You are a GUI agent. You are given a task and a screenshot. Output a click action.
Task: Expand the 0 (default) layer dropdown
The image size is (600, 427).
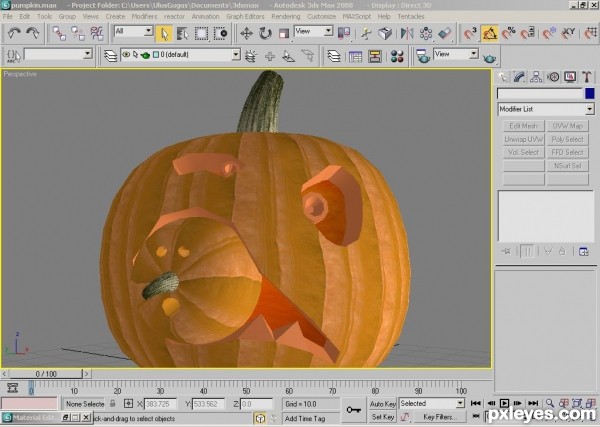(236, 55)
